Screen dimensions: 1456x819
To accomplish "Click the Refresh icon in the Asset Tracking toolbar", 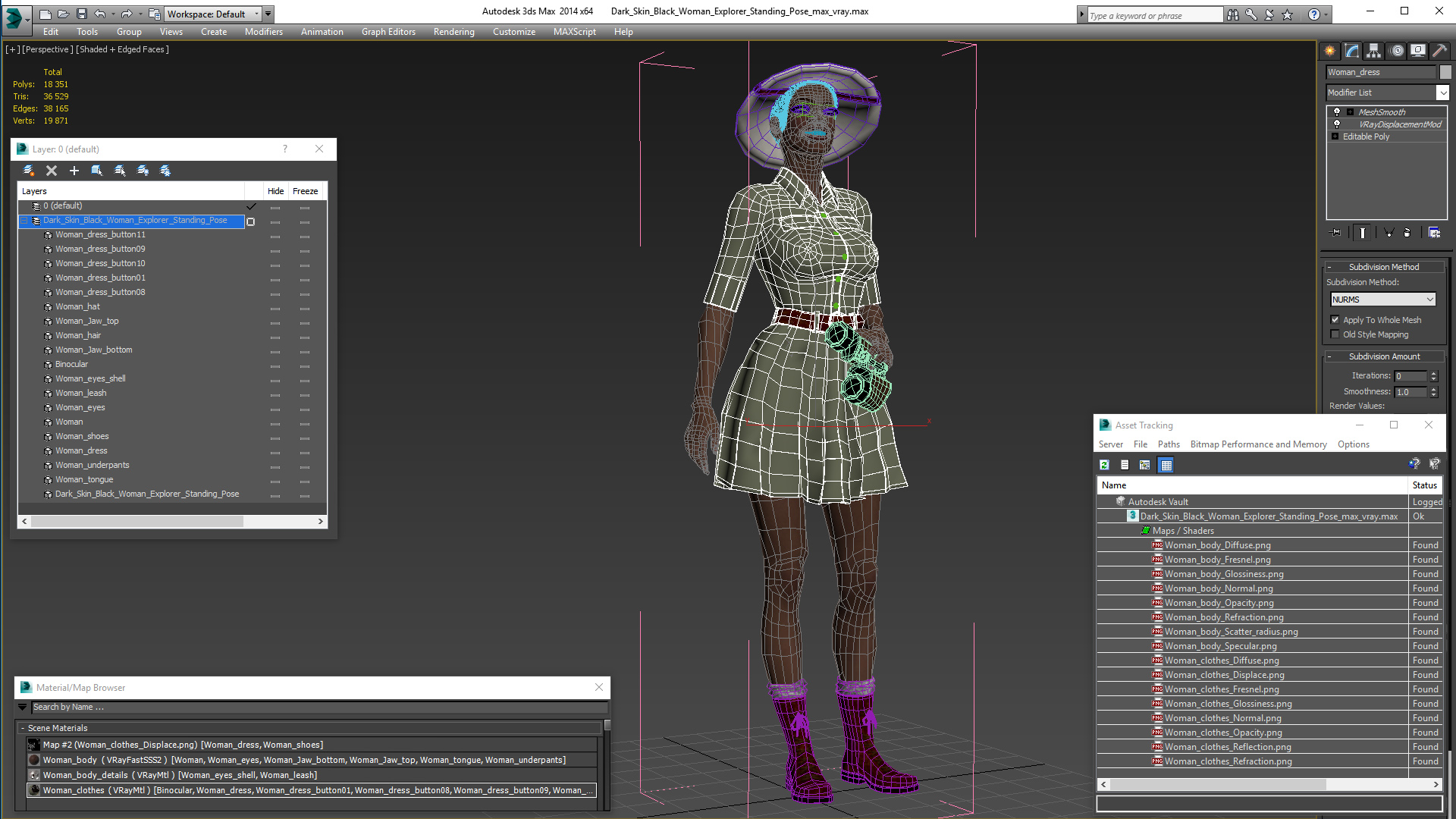I will [1104, 465].
